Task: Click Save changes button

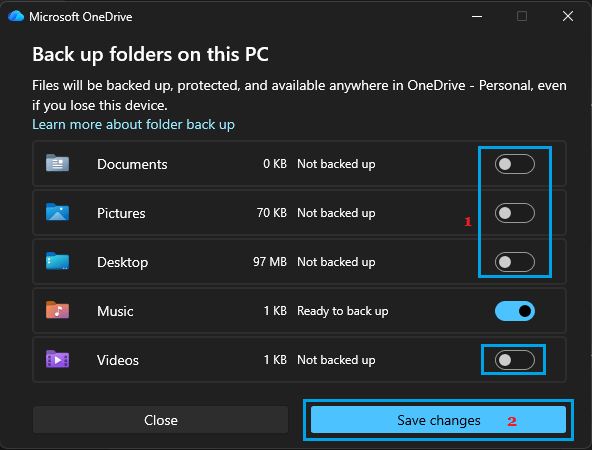Action: 438,420
